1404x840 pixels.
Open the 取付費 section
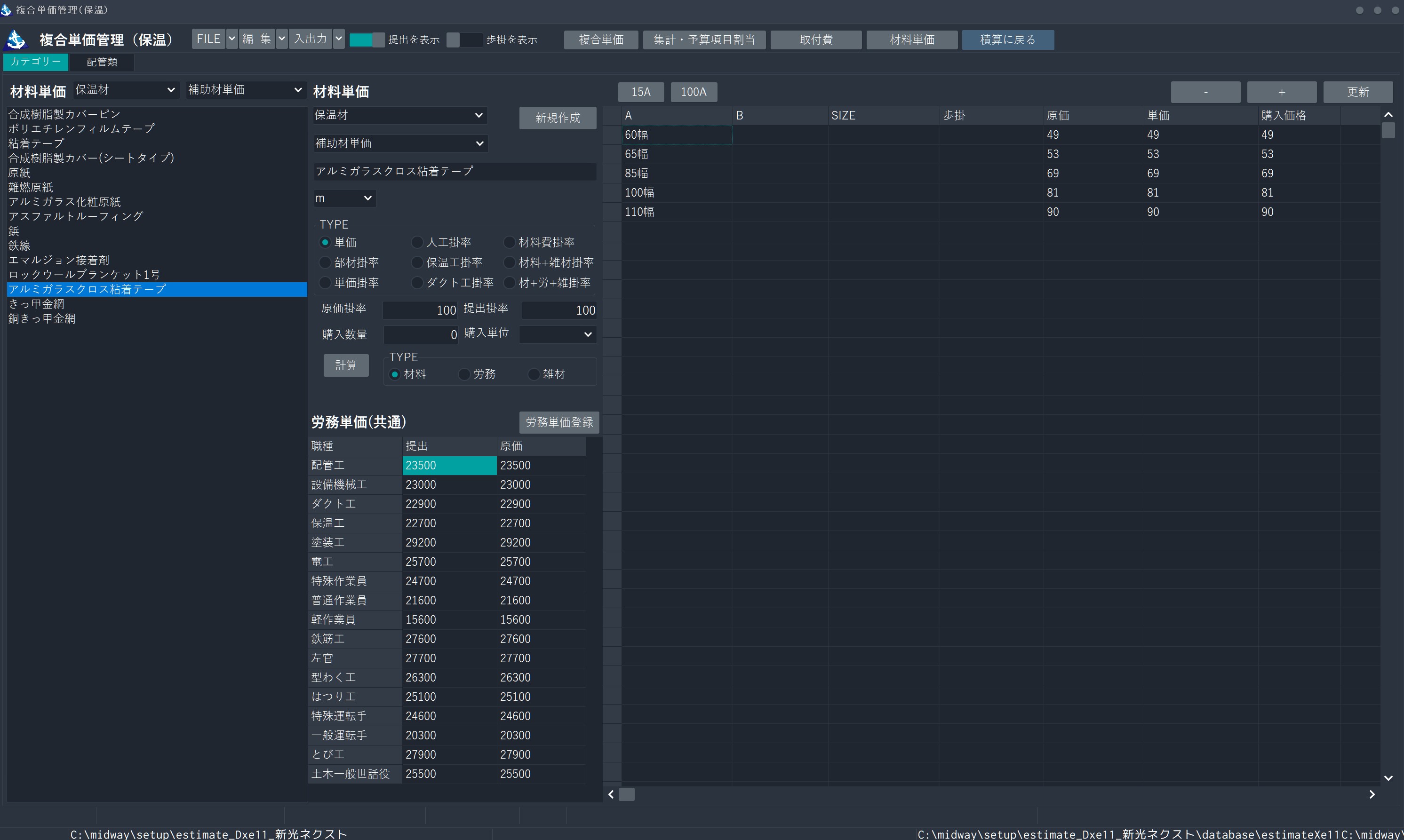pyautogui.click(x=816, y=40)
